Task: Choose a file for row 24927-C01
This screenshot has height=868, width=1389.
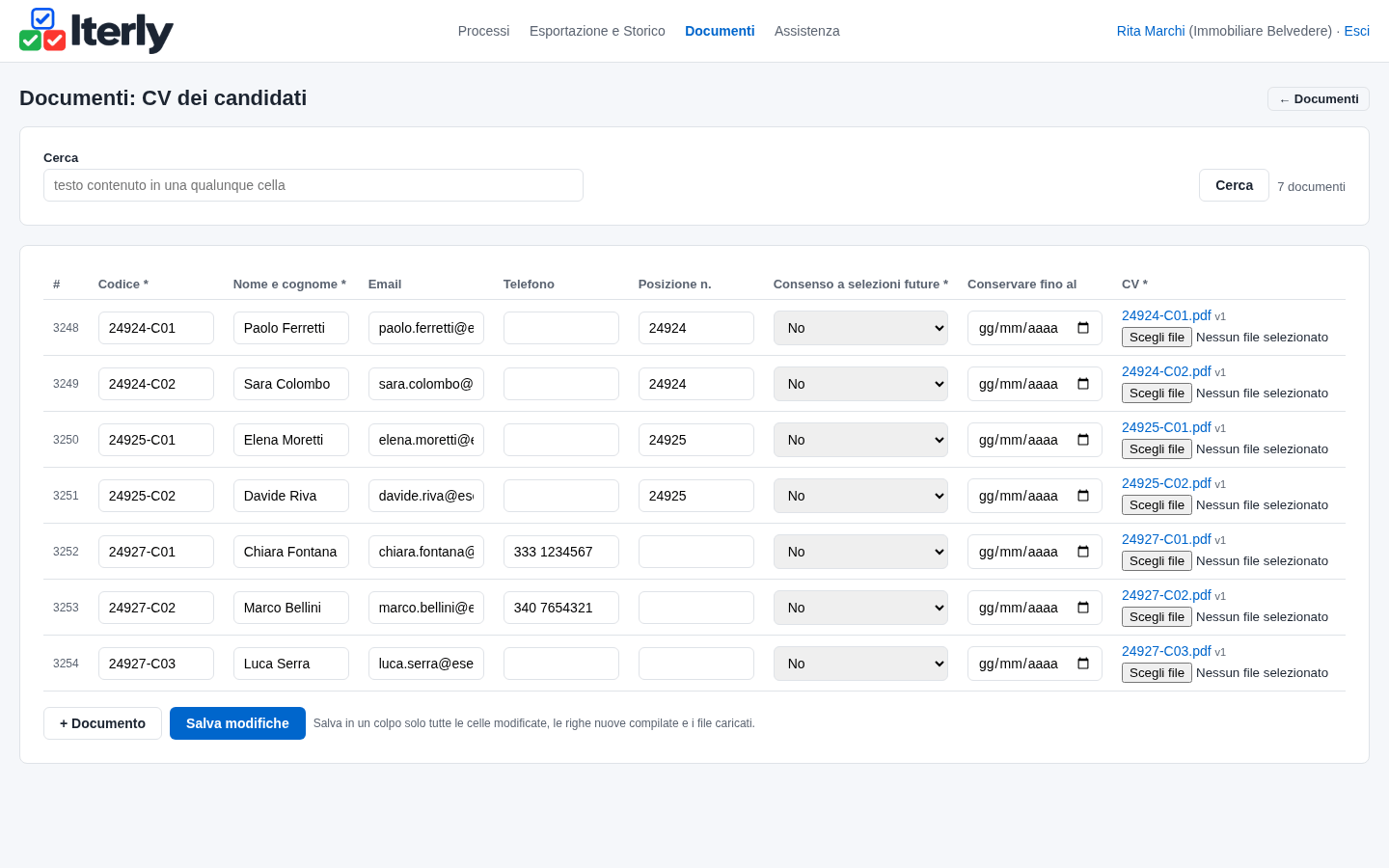Action: pos(1157,561)
